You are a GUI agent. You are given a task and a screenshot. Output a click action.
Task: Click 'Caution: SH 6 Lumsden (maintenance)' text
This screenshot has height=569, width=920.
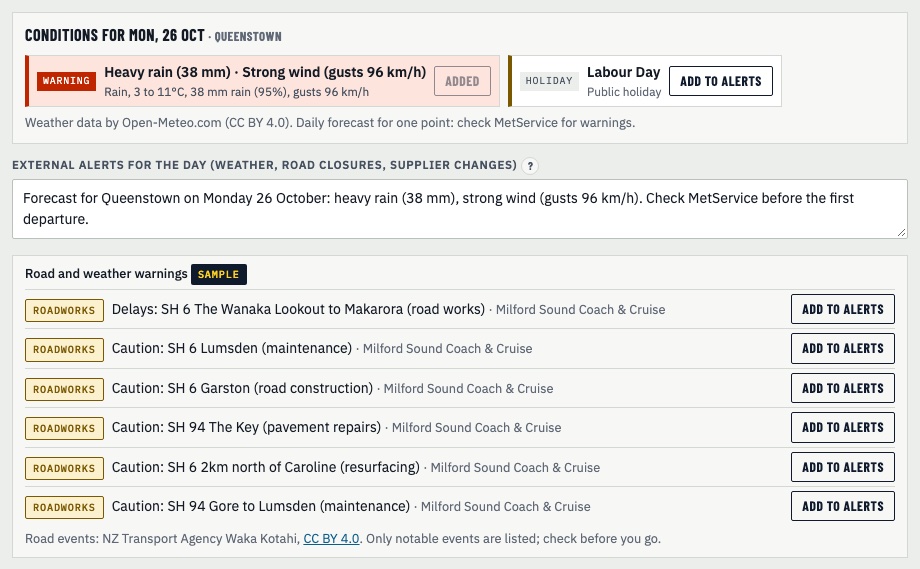(232, 348)
